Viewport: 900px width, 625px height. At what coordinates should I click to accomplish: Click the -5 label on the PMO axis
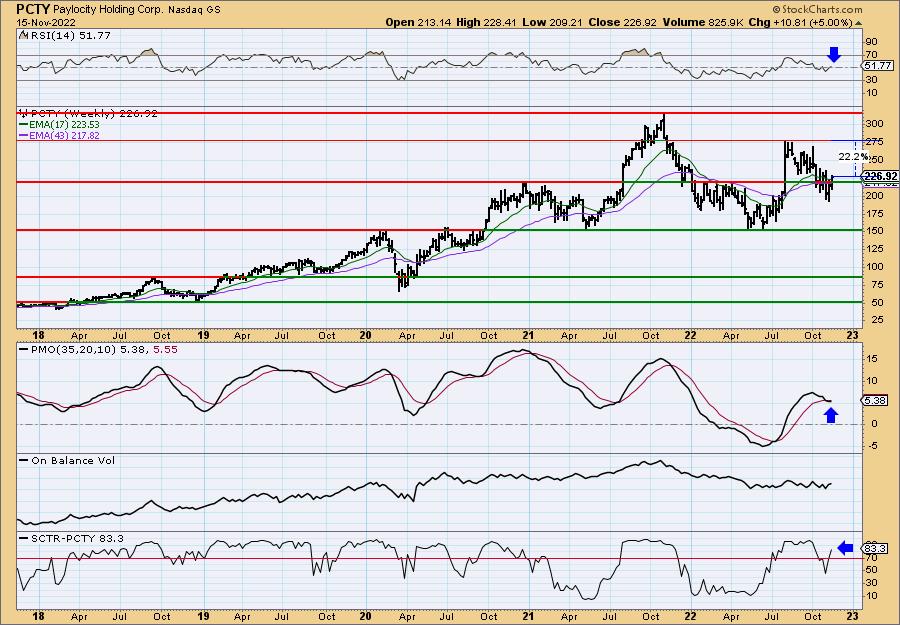point(871,445)
